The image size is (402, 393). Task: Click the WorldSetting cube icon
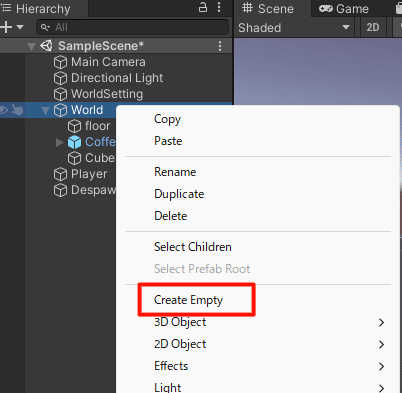(60, 94)
